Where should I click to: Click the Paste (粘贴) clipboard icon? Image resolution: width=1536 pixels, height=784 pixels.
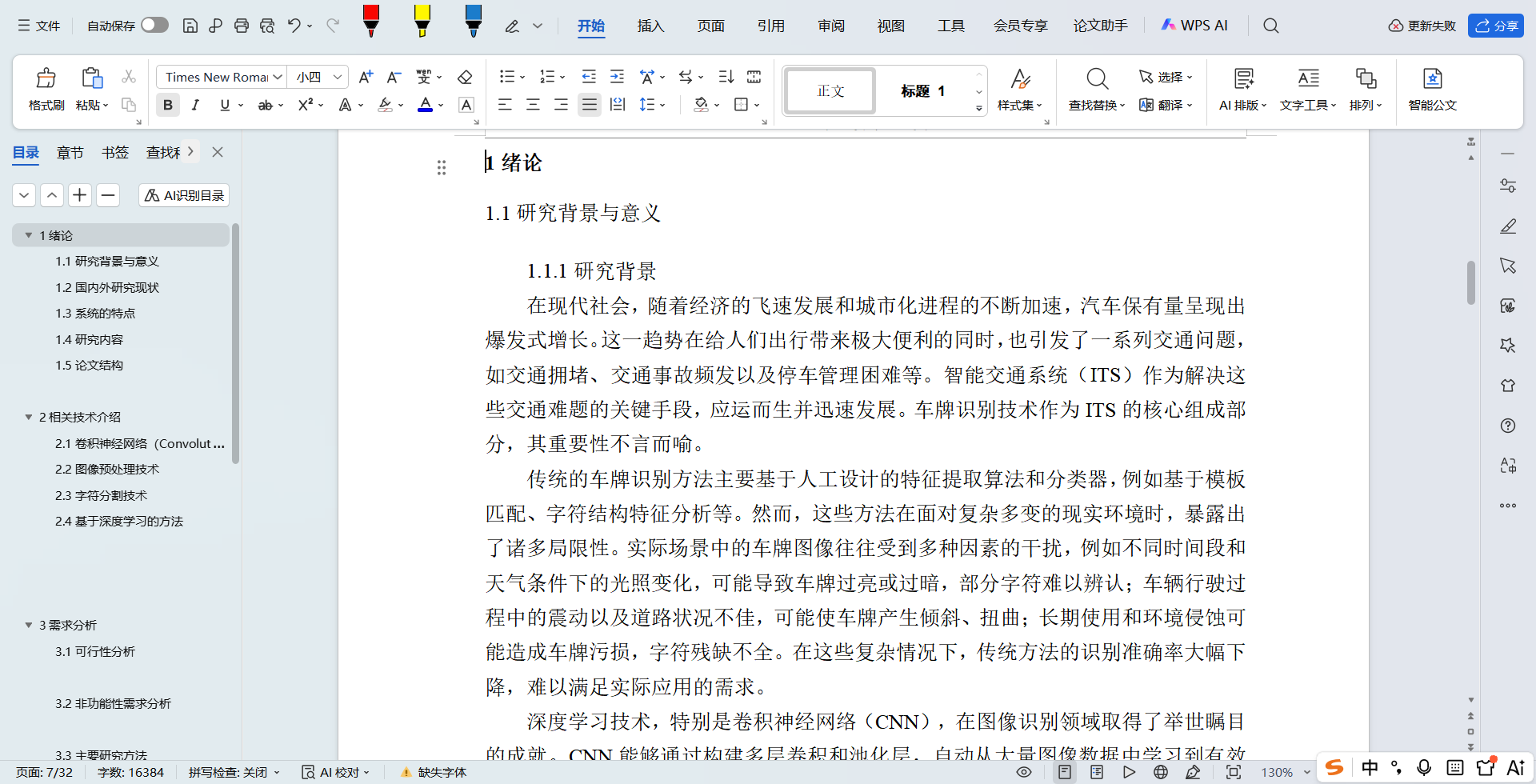[91, 78]
